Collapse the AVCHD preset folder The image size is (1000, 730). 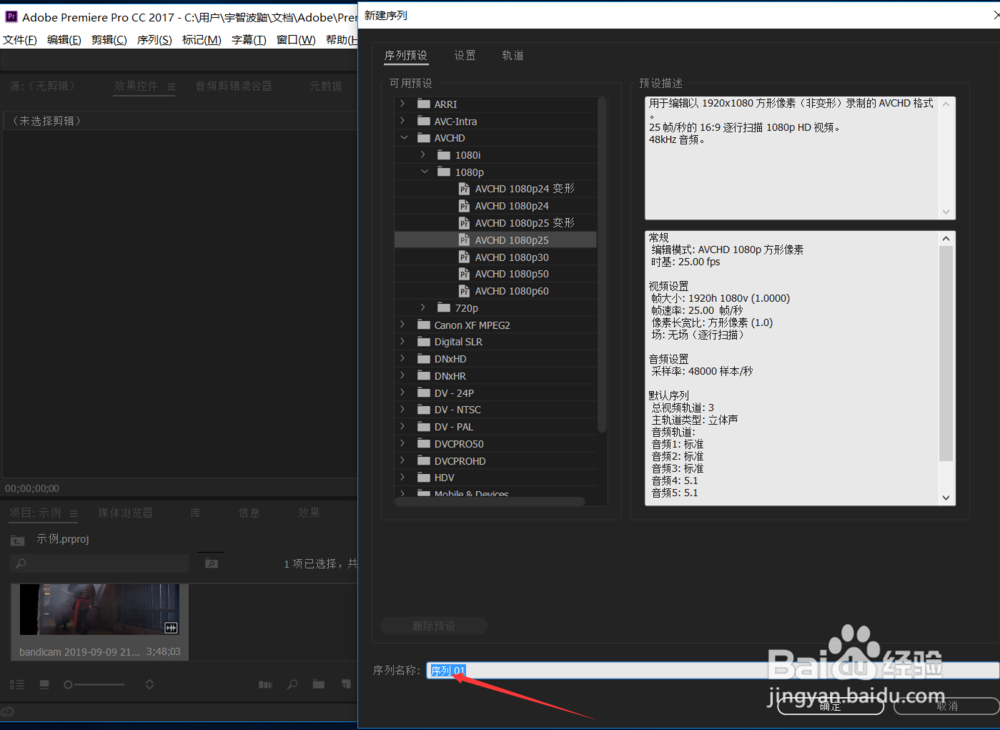click(x=404, y=138)
